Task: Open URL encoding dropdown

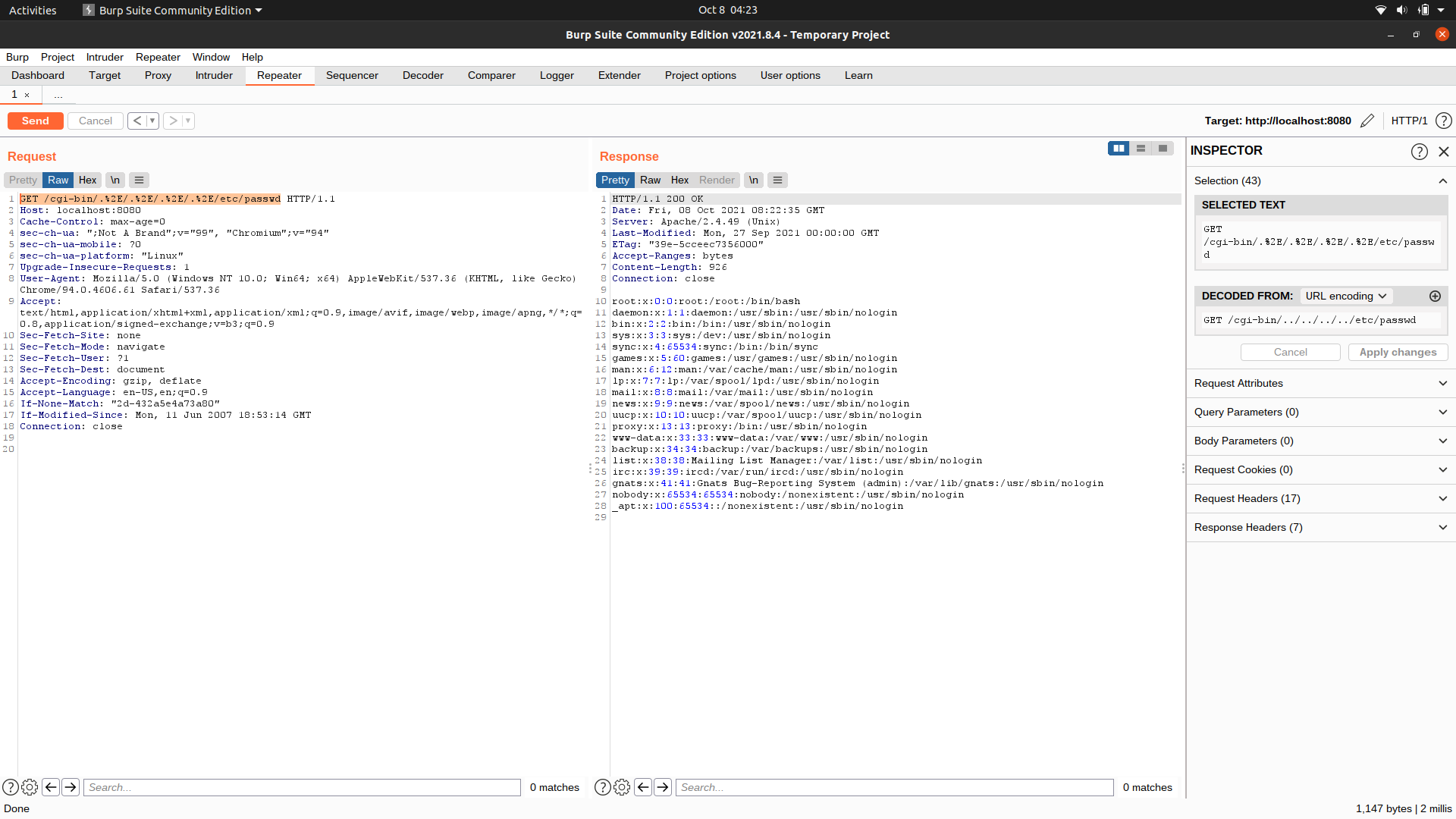Action: tap(1346, 296)
